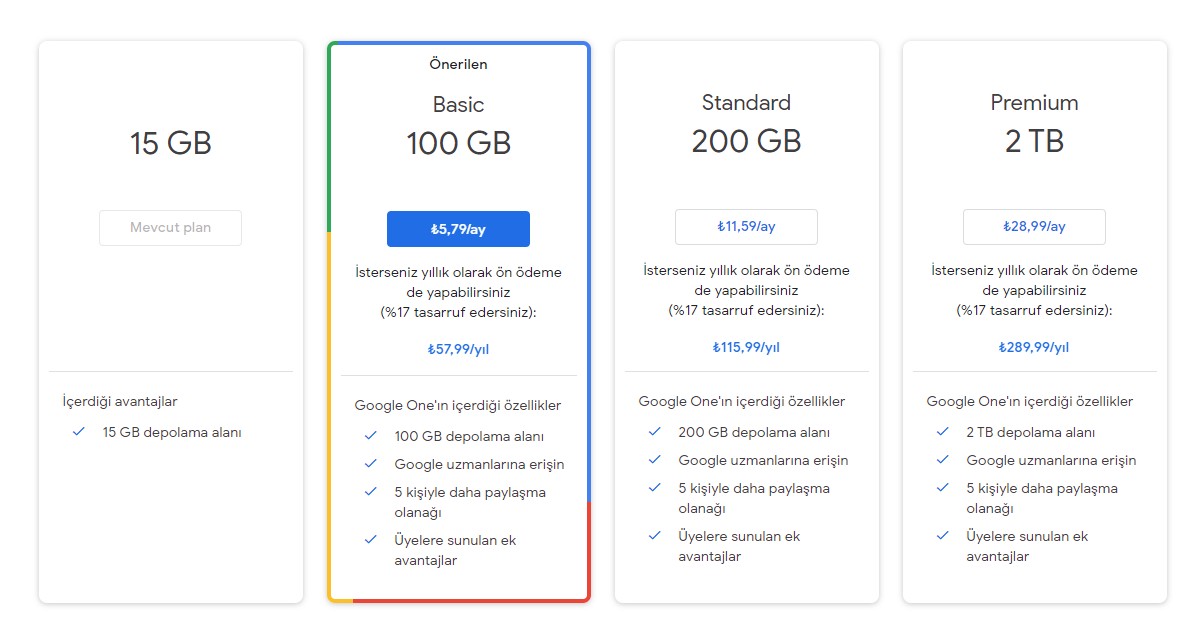Choose the ₺28,99/ay Premium plan button
Image resolution: width=1197 pixels, height=627 pixels.
(1034, 227)
